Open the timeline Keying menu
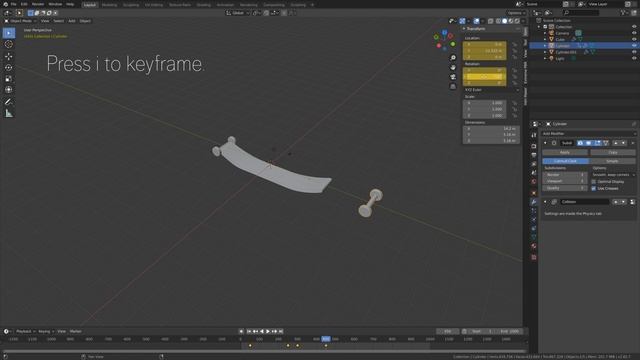 45,331
